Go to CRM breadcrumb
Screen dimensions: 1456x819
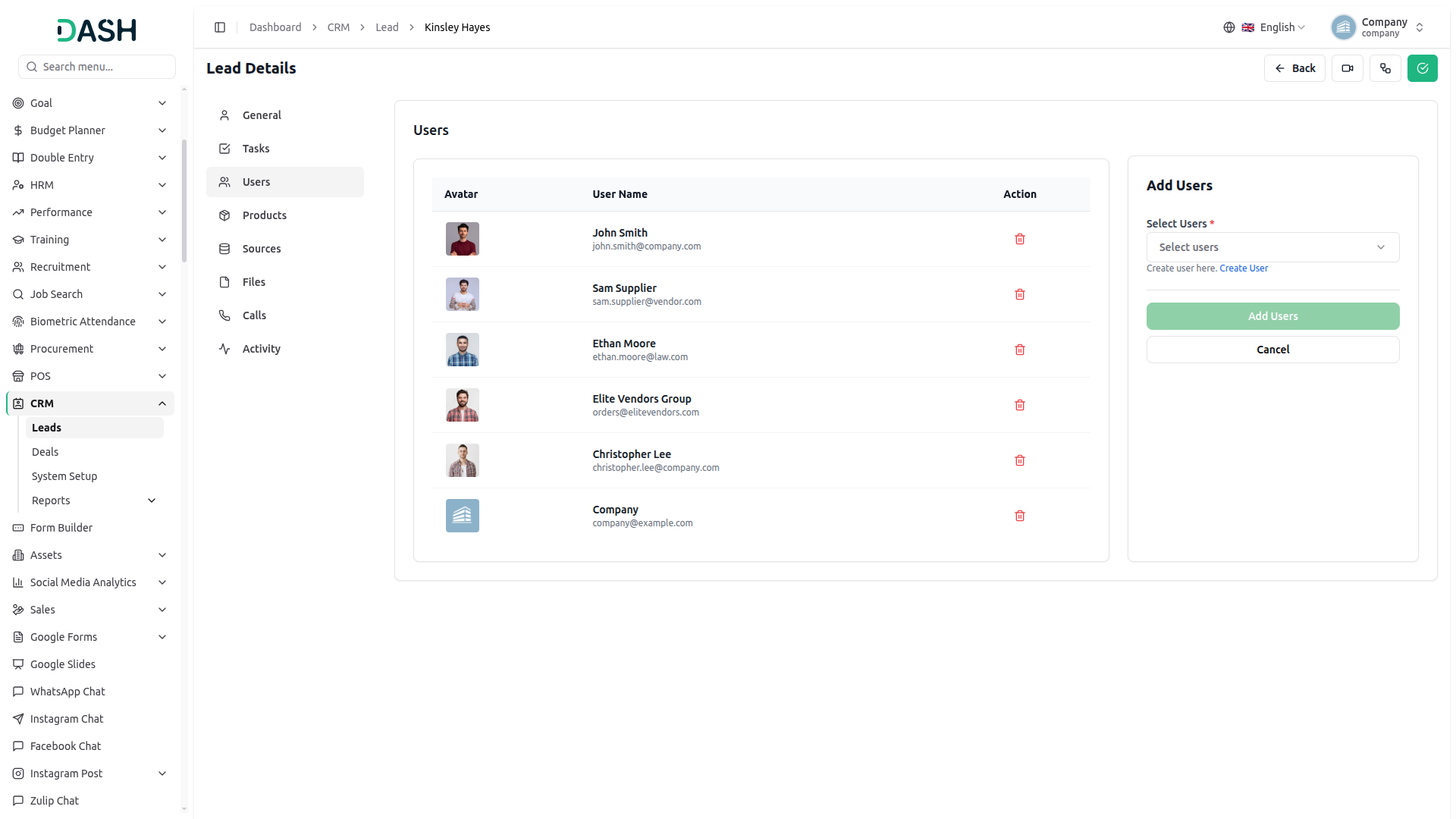pos(338,27)
